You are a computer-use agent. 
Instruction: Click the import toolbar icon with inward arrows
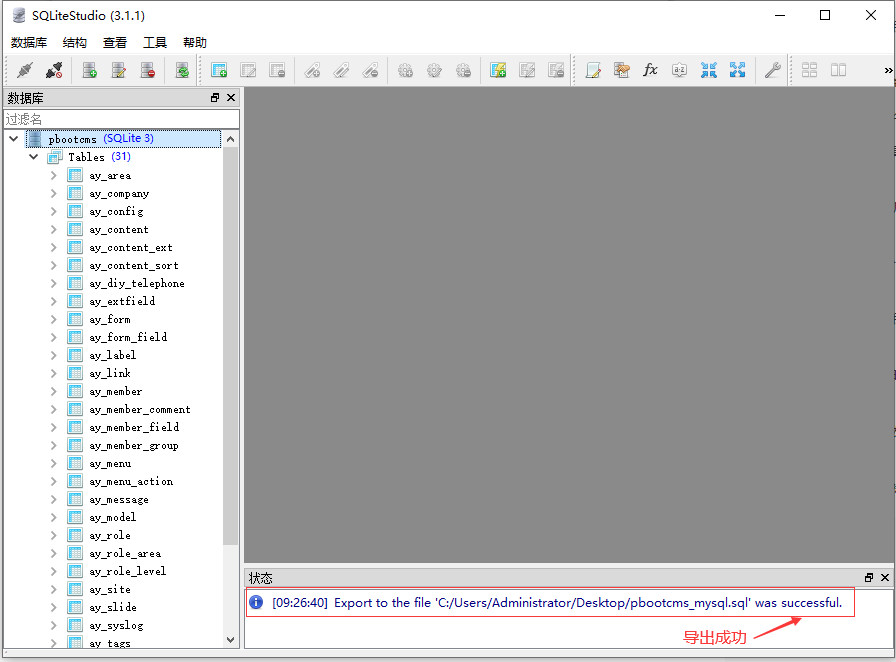(x=709, y=70)
